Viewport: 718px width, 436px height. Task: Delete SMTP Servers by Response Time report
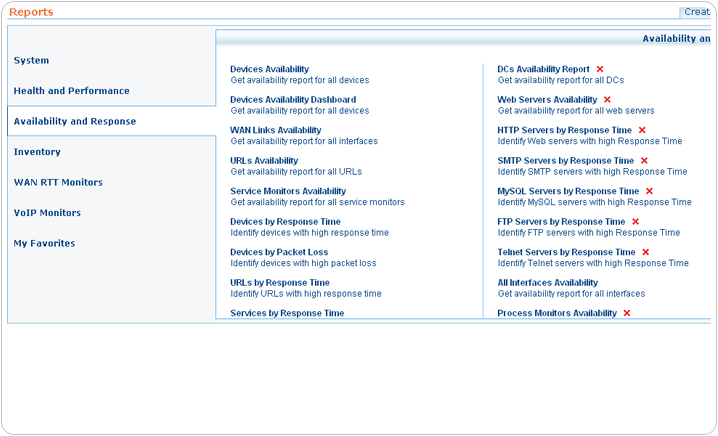coord(644,161)
